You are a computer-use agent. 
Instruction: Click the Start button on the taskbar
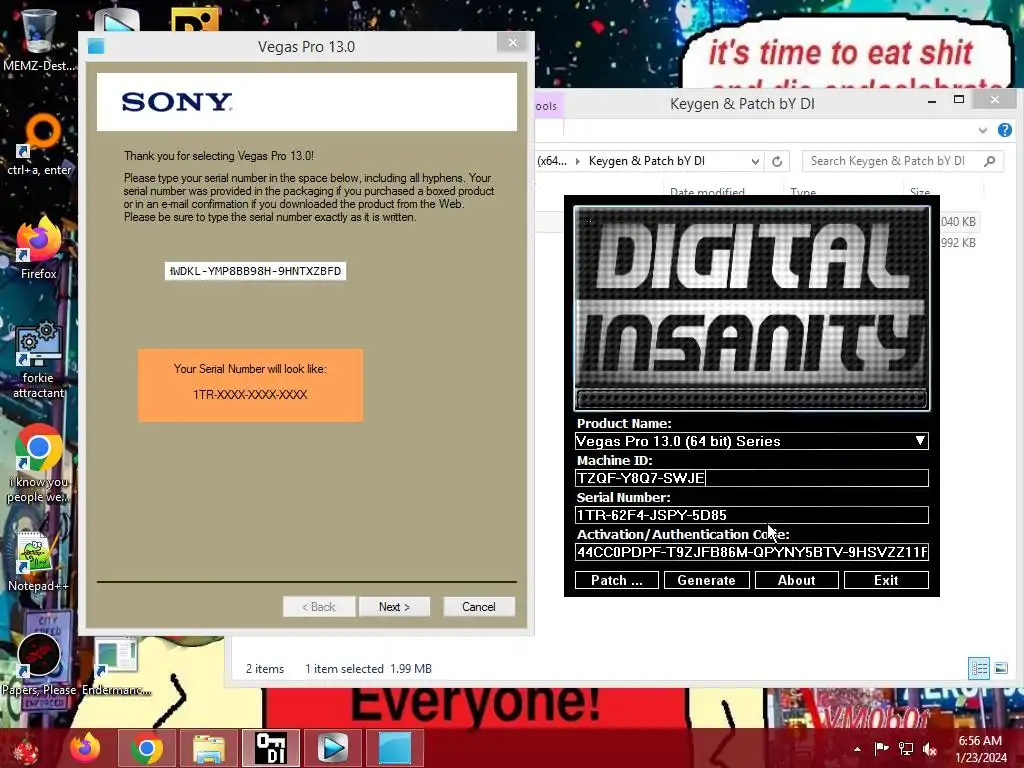26,748
